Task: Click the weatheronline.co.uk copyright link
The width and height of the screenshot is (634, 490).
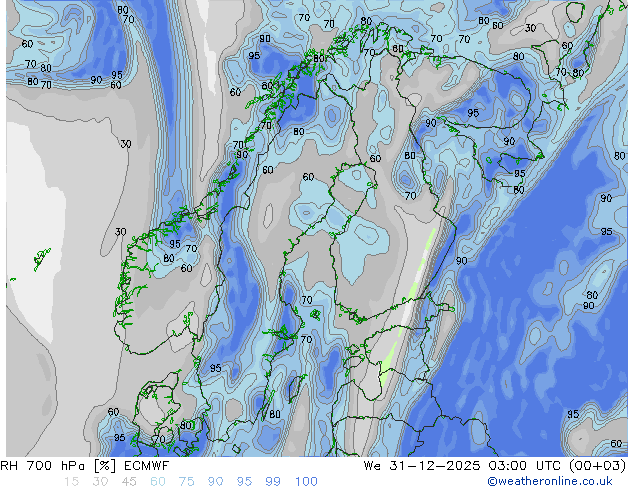Action: [550, 481]
